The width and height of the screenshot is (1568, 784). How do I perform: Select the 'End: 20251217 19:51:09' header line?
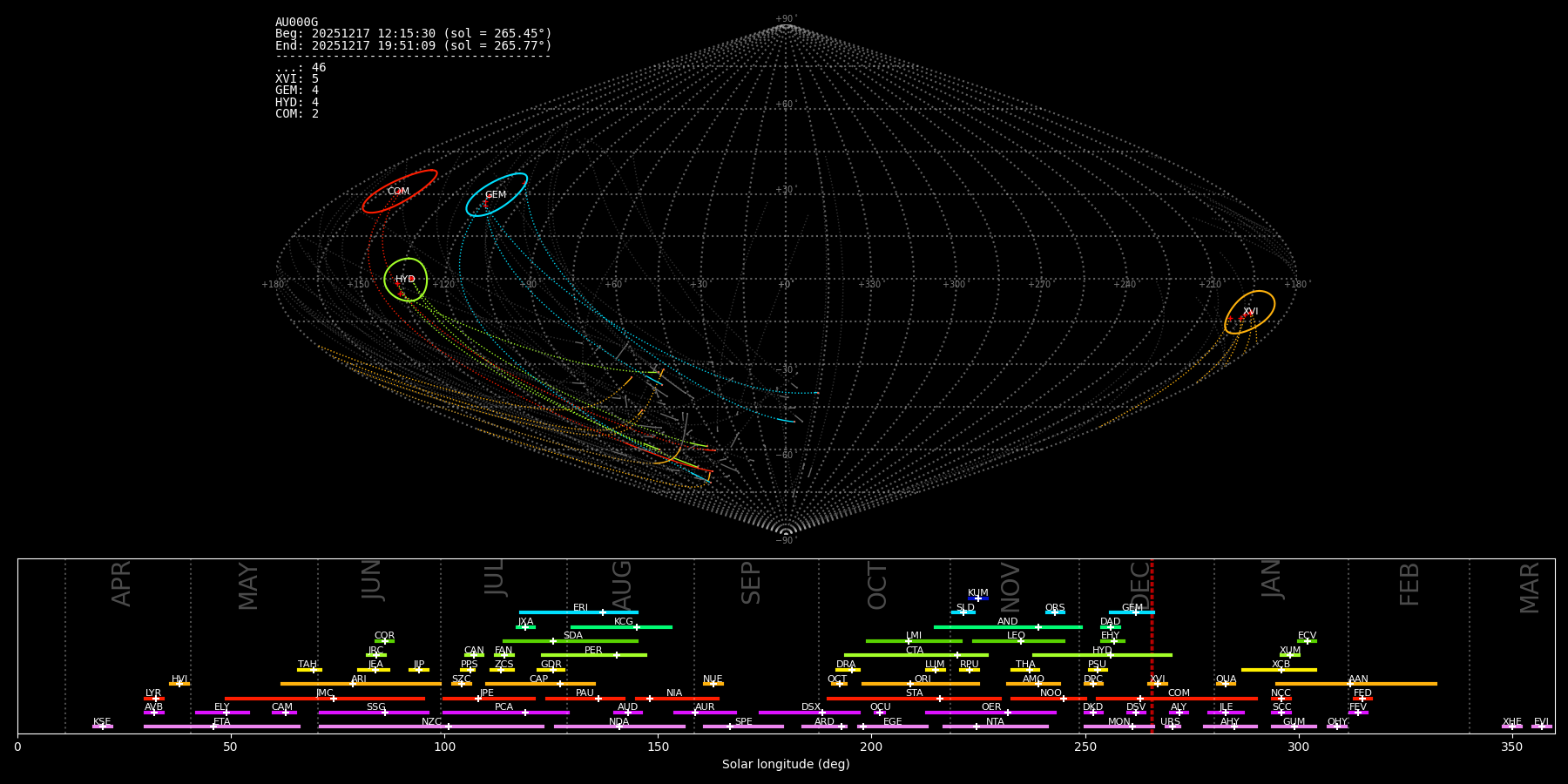414,45
